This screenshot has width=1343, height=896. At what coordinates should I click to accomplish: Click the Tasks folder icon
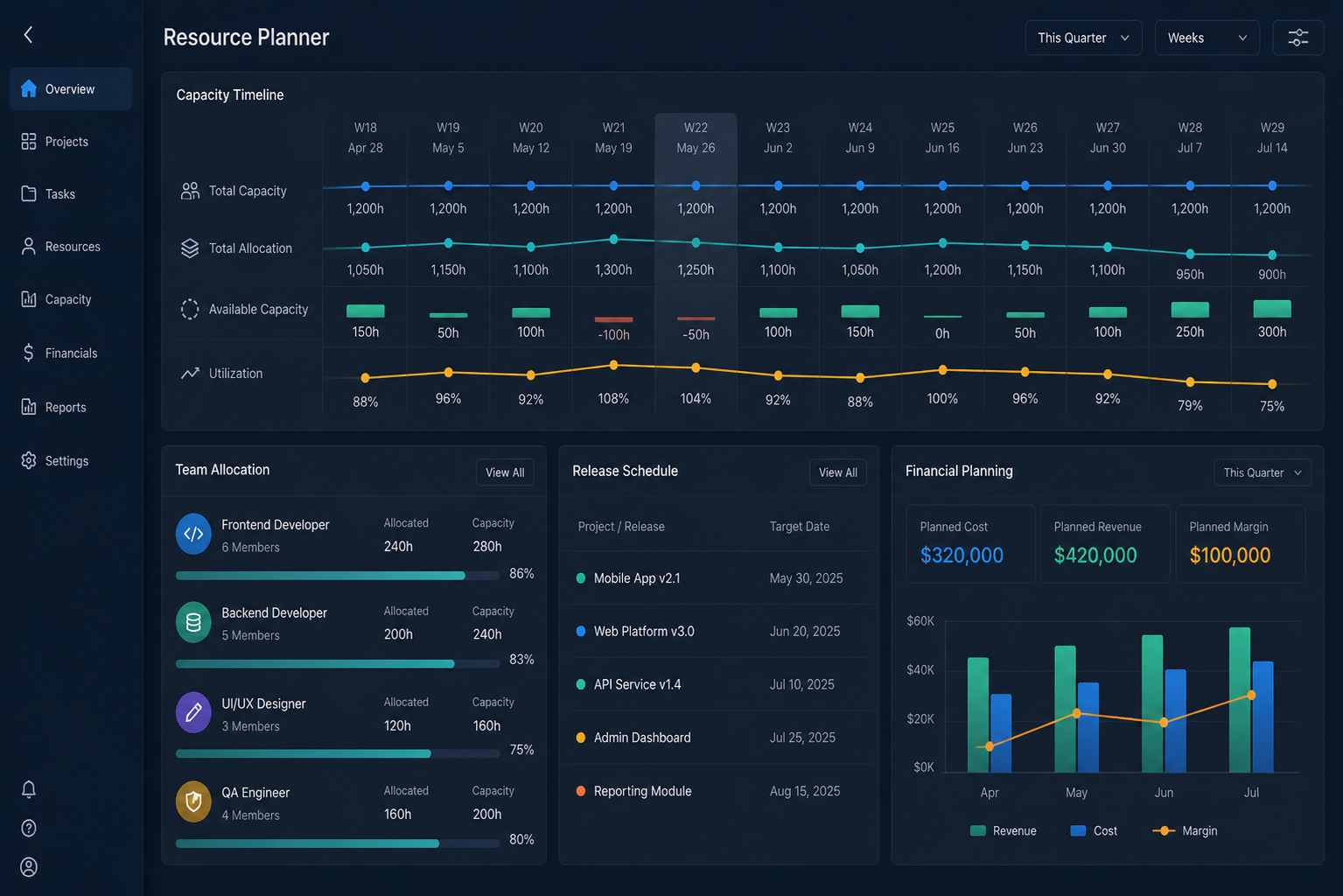[29, 193]
